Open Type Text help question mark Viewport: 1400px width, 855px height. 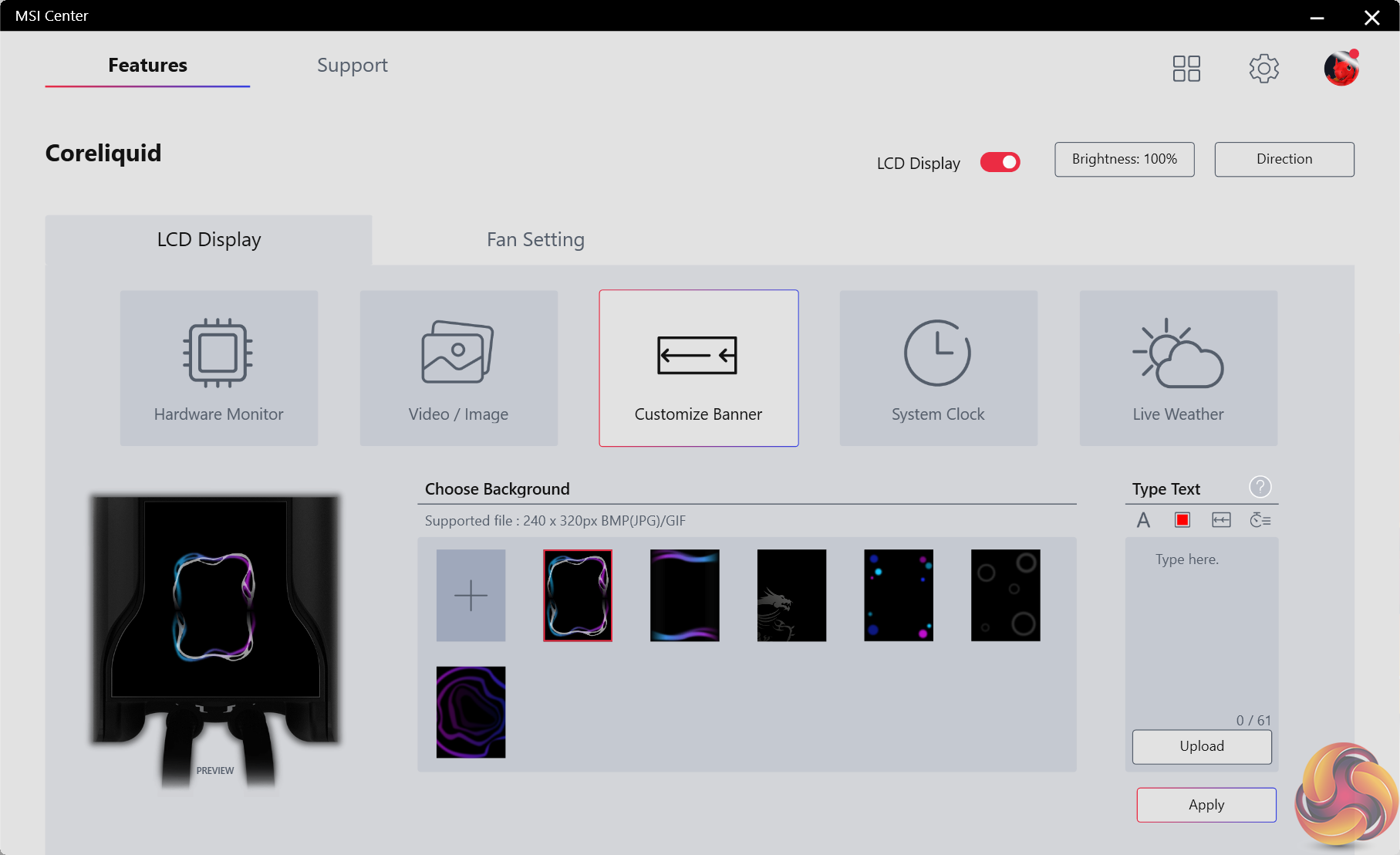pyautogui.click(x=1260, y=487)
